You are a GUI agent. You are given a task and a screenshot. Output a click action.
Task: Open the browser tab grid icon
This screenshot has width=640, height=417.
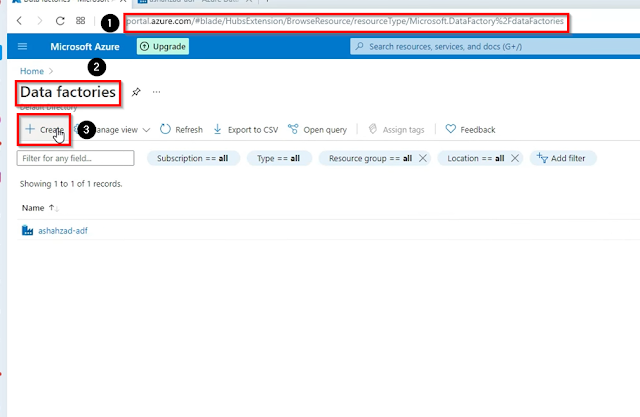tap(81, 20)
